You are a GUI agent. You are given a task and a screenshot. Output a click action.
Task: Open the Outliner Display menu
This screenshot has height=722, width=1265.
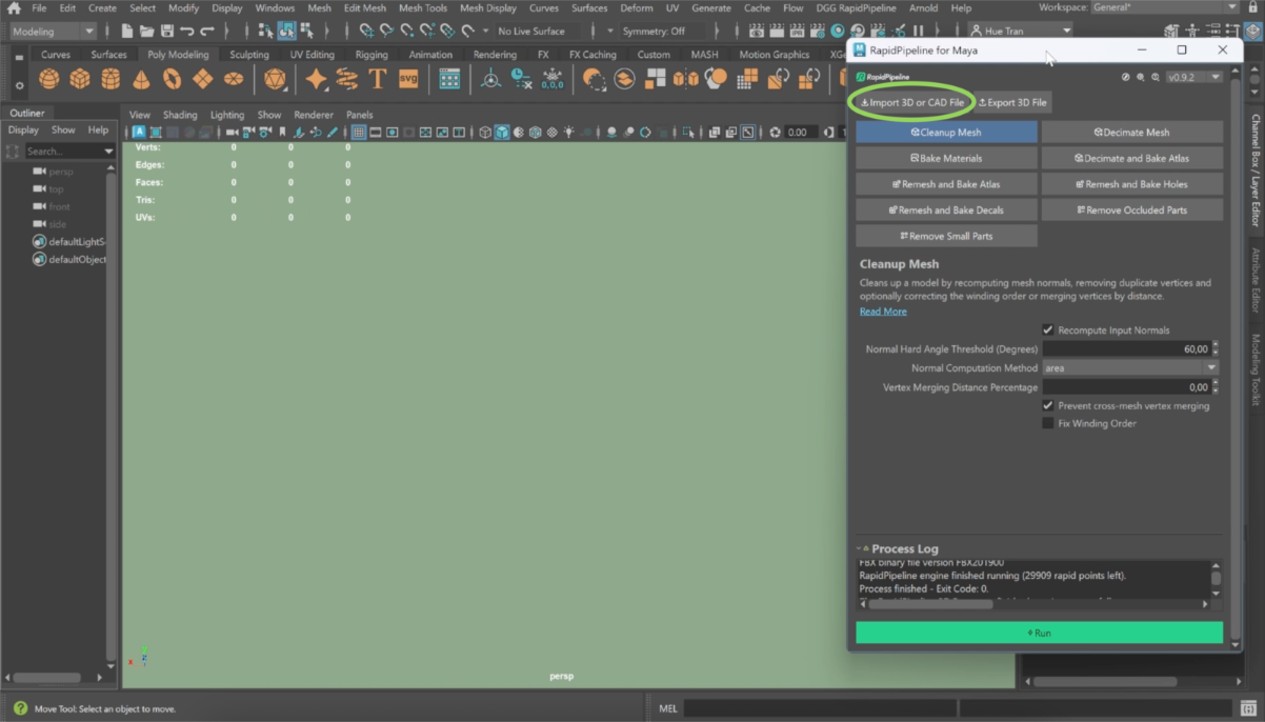pyautogui.click(x=24, y=130)
